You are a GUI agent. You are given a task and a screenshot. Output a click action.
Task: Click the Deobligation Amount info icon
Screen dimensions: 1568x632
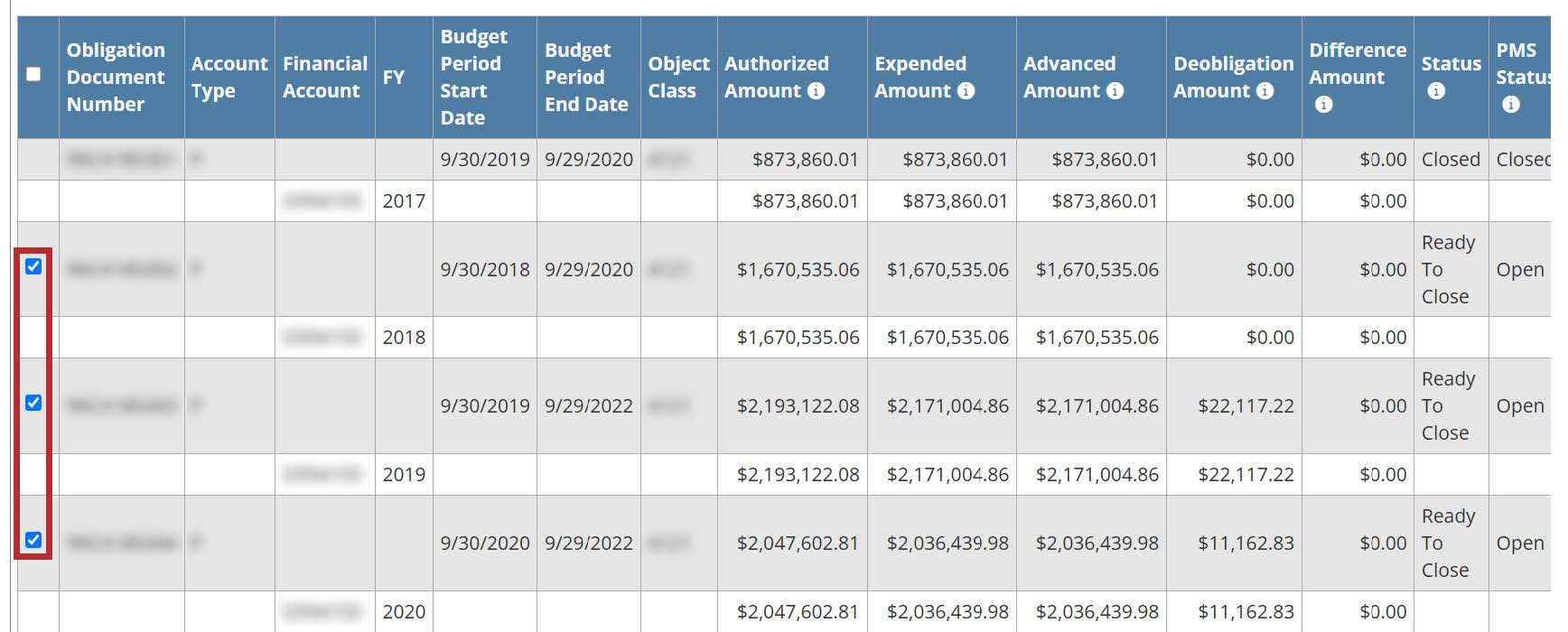1265,91
